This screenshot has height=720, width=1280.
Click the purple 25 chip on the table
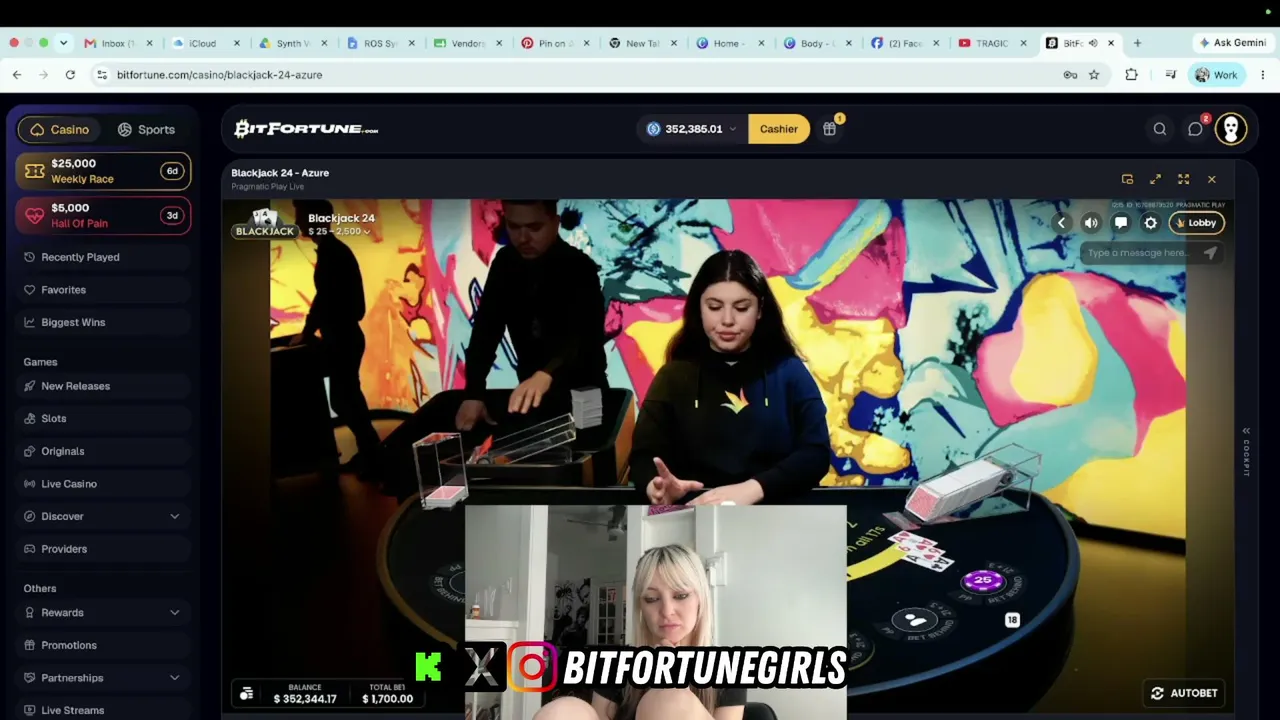coord(982,581)
